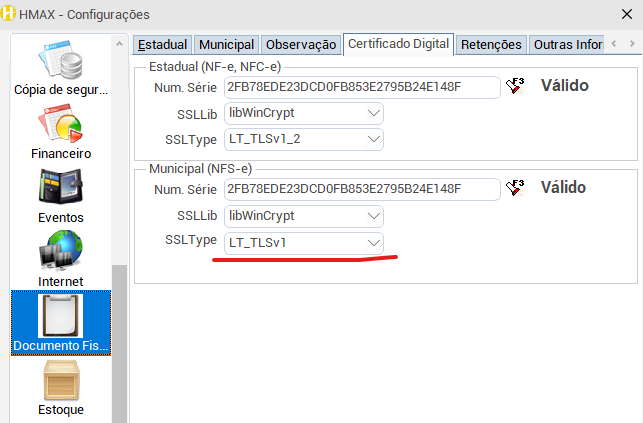The width and height of the screenshot is (643, 423).
Task: Select the Internet globe icon
Action: click(60, 252)
